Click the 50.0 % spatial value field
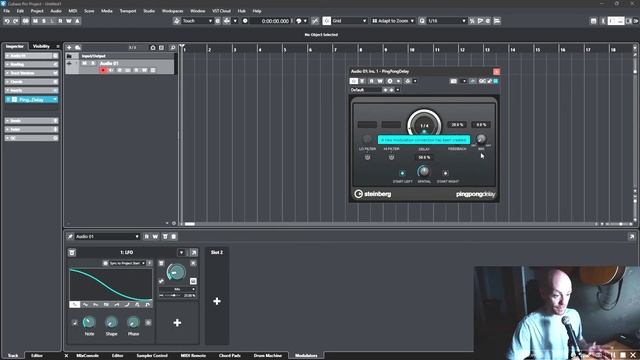 tap(424, 157)
